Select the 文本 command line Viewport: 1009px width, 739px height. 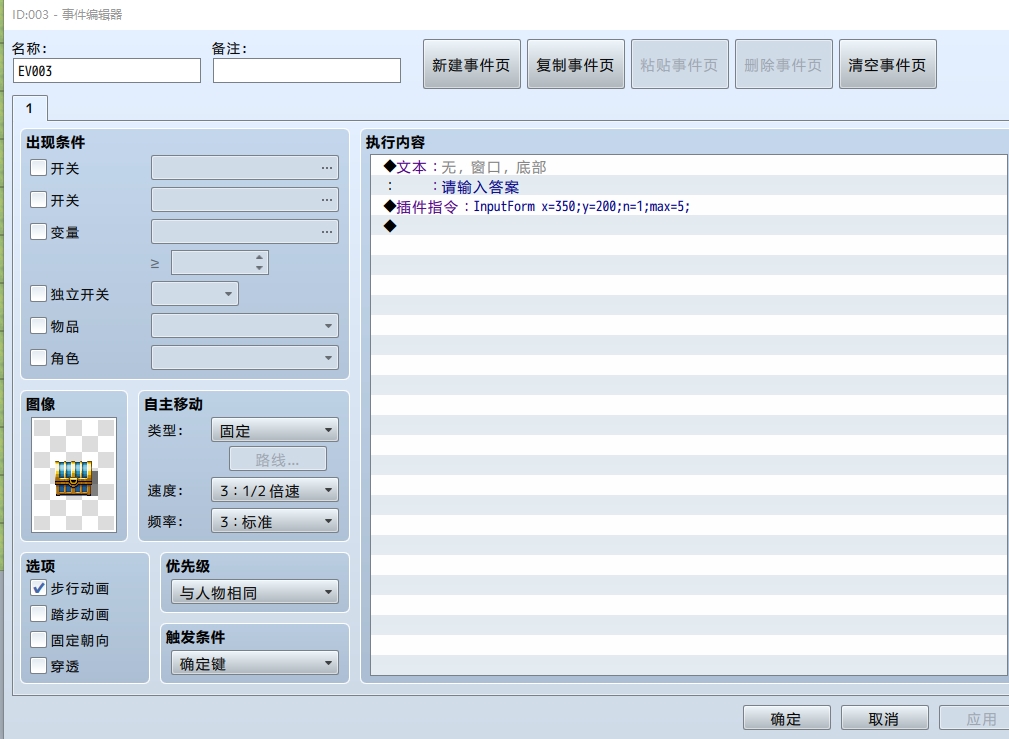click(x=689, y=167)
